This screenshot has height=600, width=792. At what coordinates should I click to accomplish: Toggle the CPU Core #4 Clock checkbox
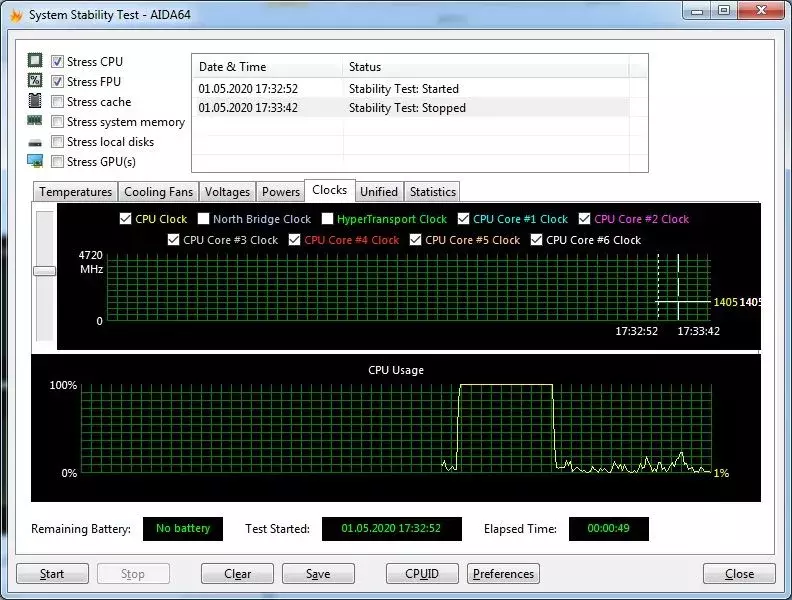[294, 240]
